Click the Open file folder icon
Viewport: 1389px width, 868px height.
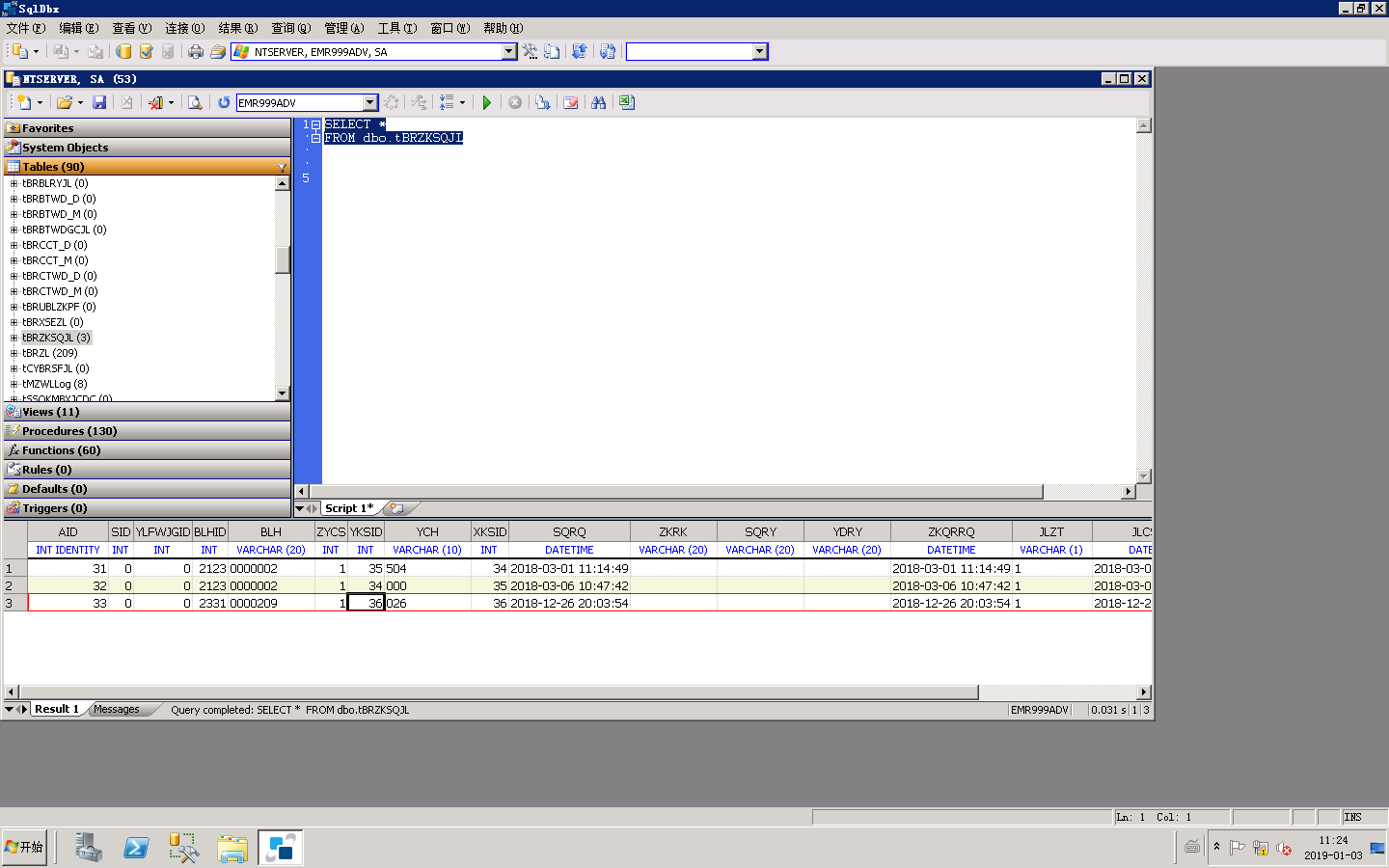(x=64, y=102)
